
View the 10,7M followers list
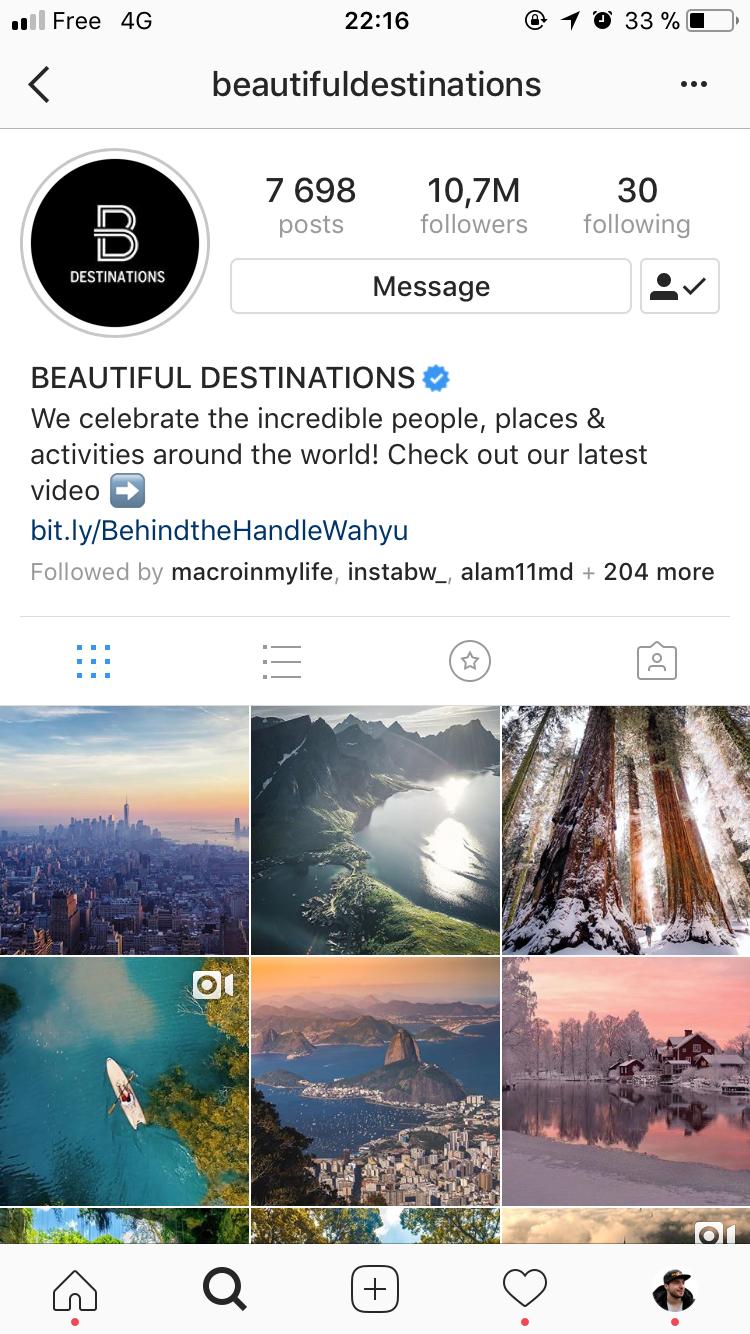coord(474,205)
